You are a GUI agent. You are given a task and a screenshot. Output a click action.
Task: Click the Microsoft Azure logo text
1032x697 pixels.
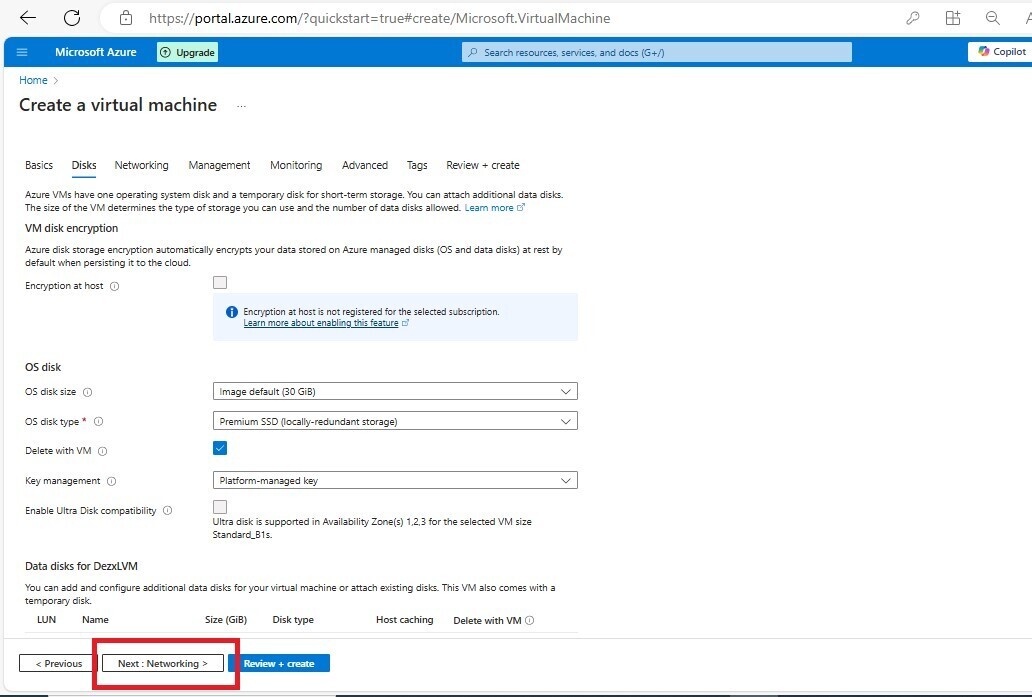tap(95, 52)
